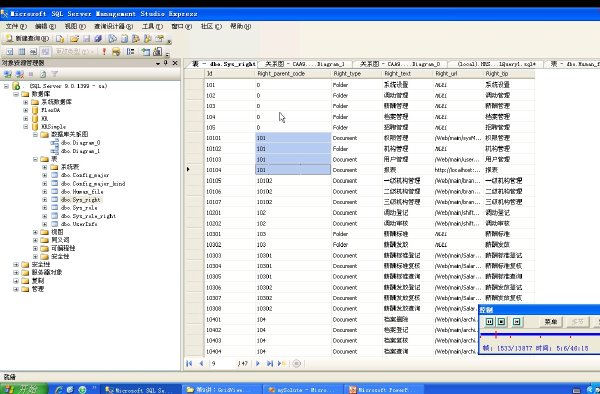The width and height of the screenshot is (600, 394).
Task: Go to next row navigation icon
Action: click(x=258, y=364)
